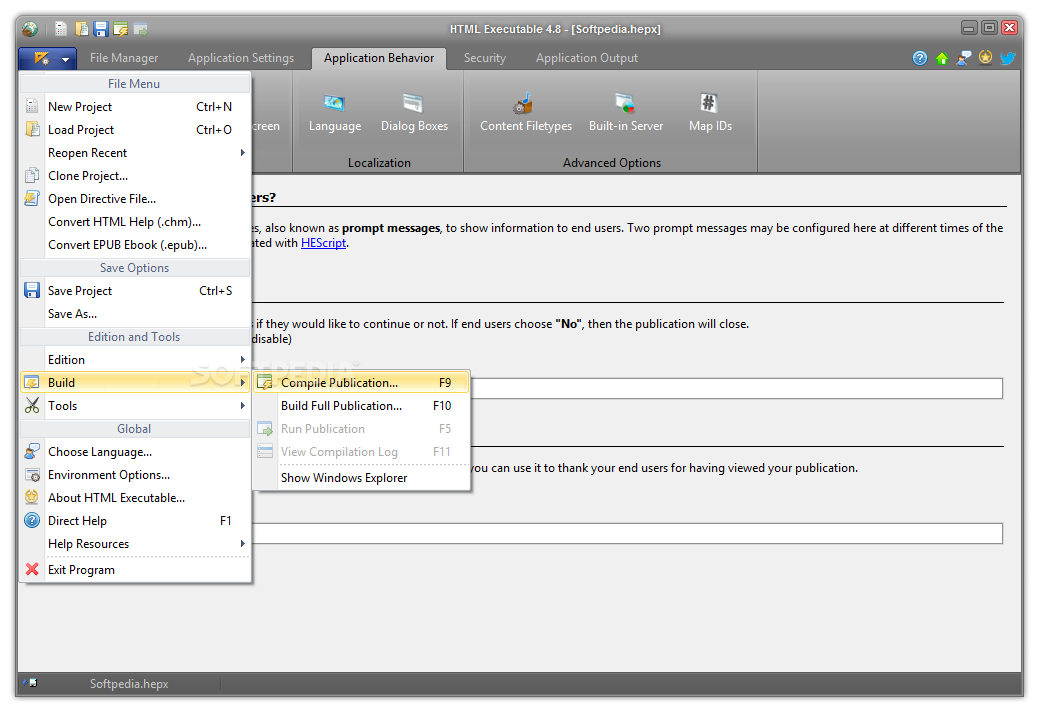Click the gold star badge icon
The height and width of the screenshot is (712, 1039).
(985, 58)
